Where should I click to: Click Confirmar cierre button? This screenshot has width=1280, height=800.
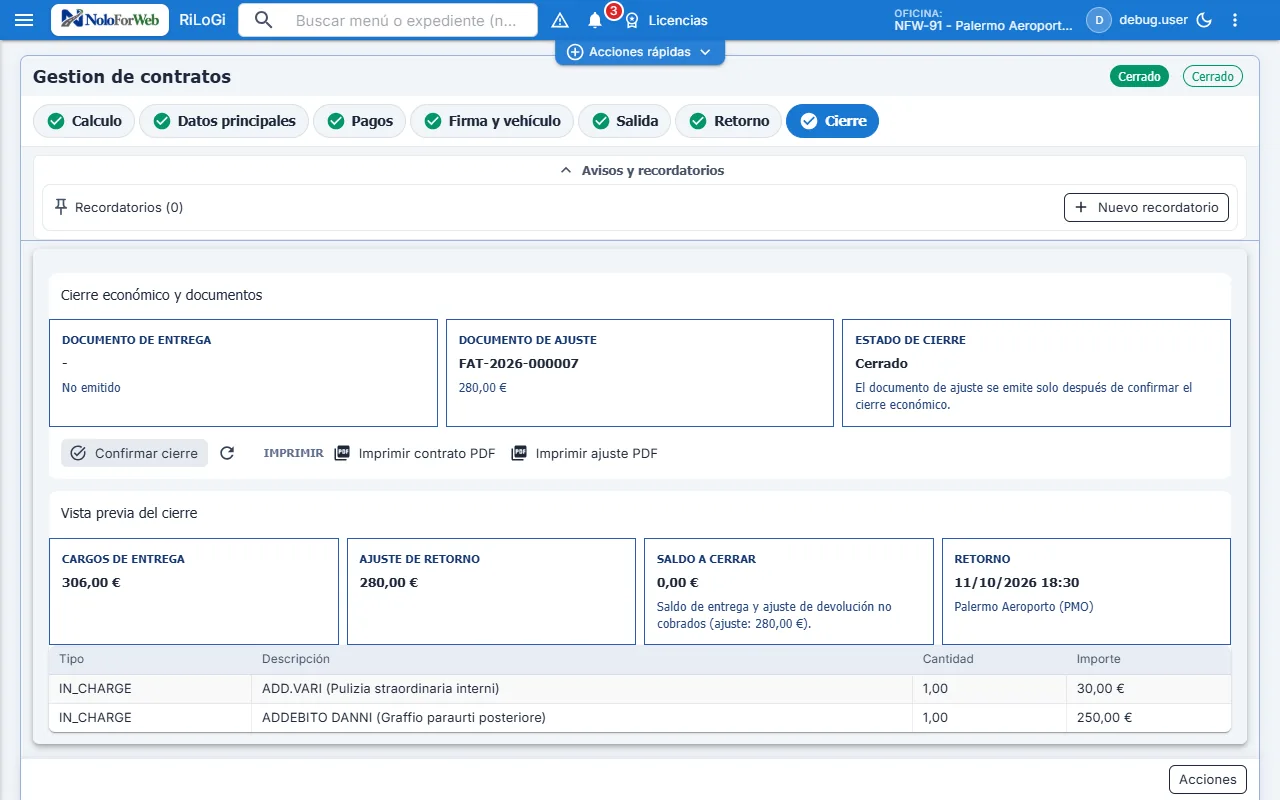pyautogui.click(x=134, y=453)
